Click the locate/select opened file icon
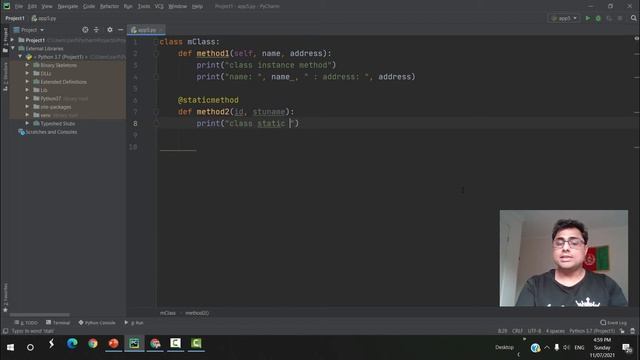The image size is (640, 360). pyautogui.click(x=85, y=30)
